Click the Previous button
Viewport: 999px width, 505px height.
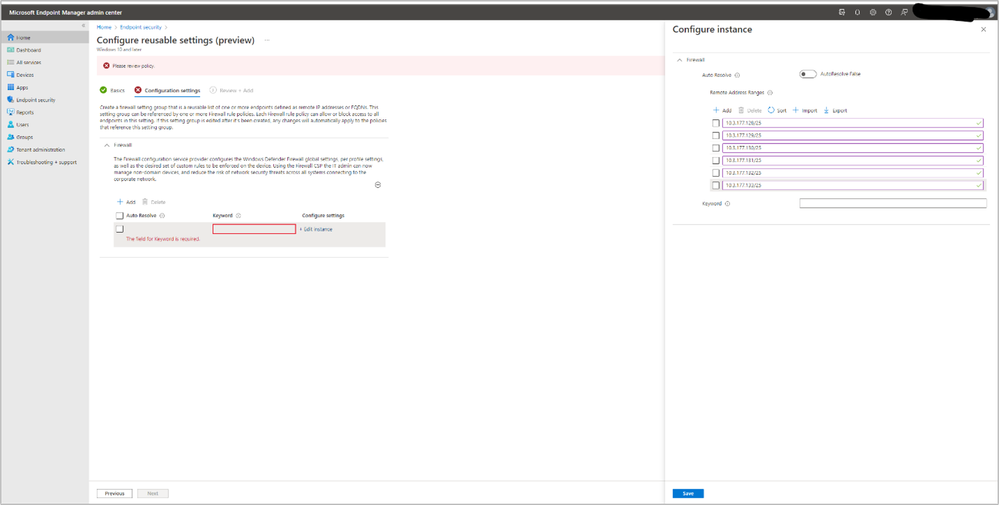[115, 494]
